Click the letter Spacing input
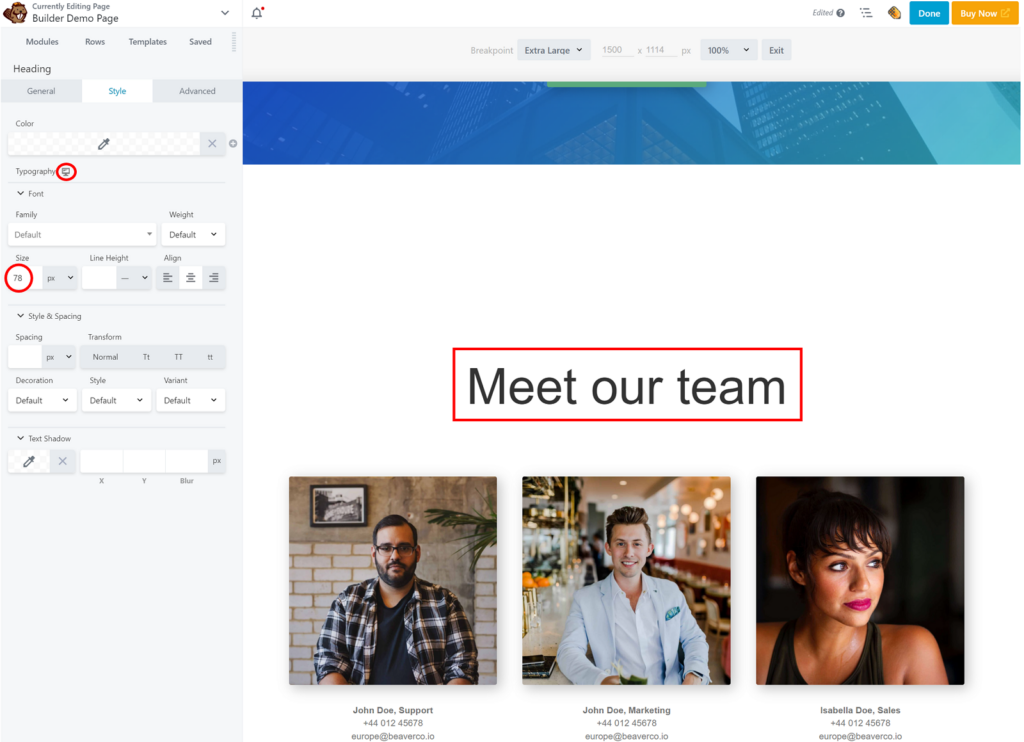 pos(25,357)
